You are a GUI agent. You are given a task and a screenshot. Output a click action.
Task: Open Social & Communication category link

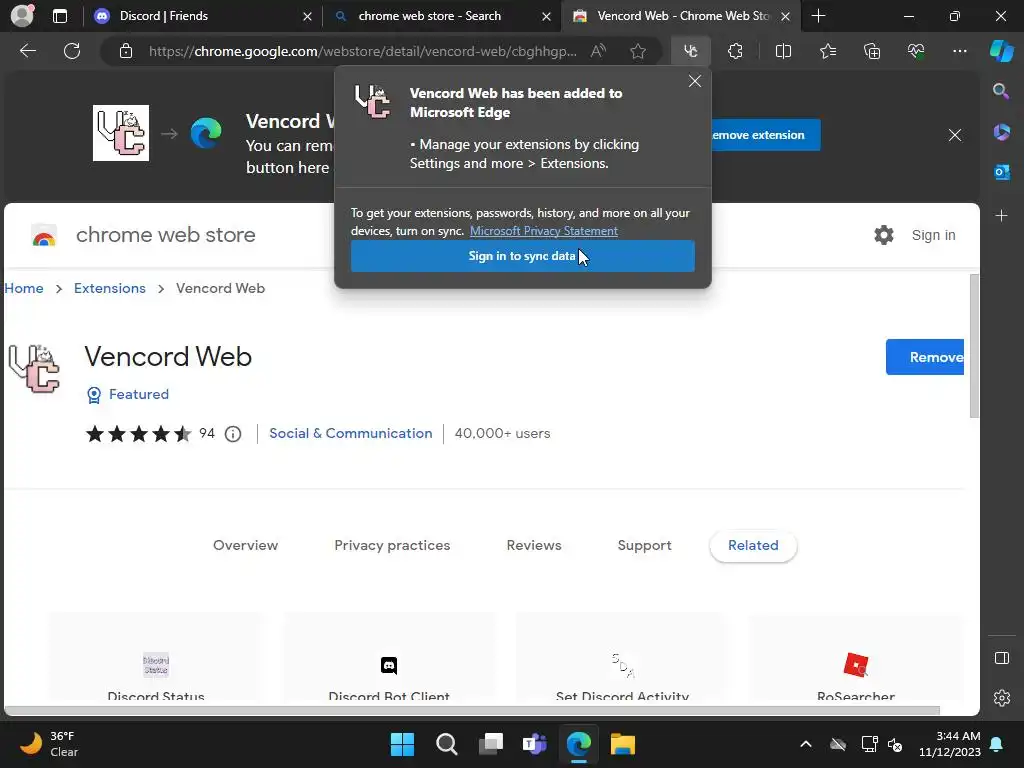351,434
